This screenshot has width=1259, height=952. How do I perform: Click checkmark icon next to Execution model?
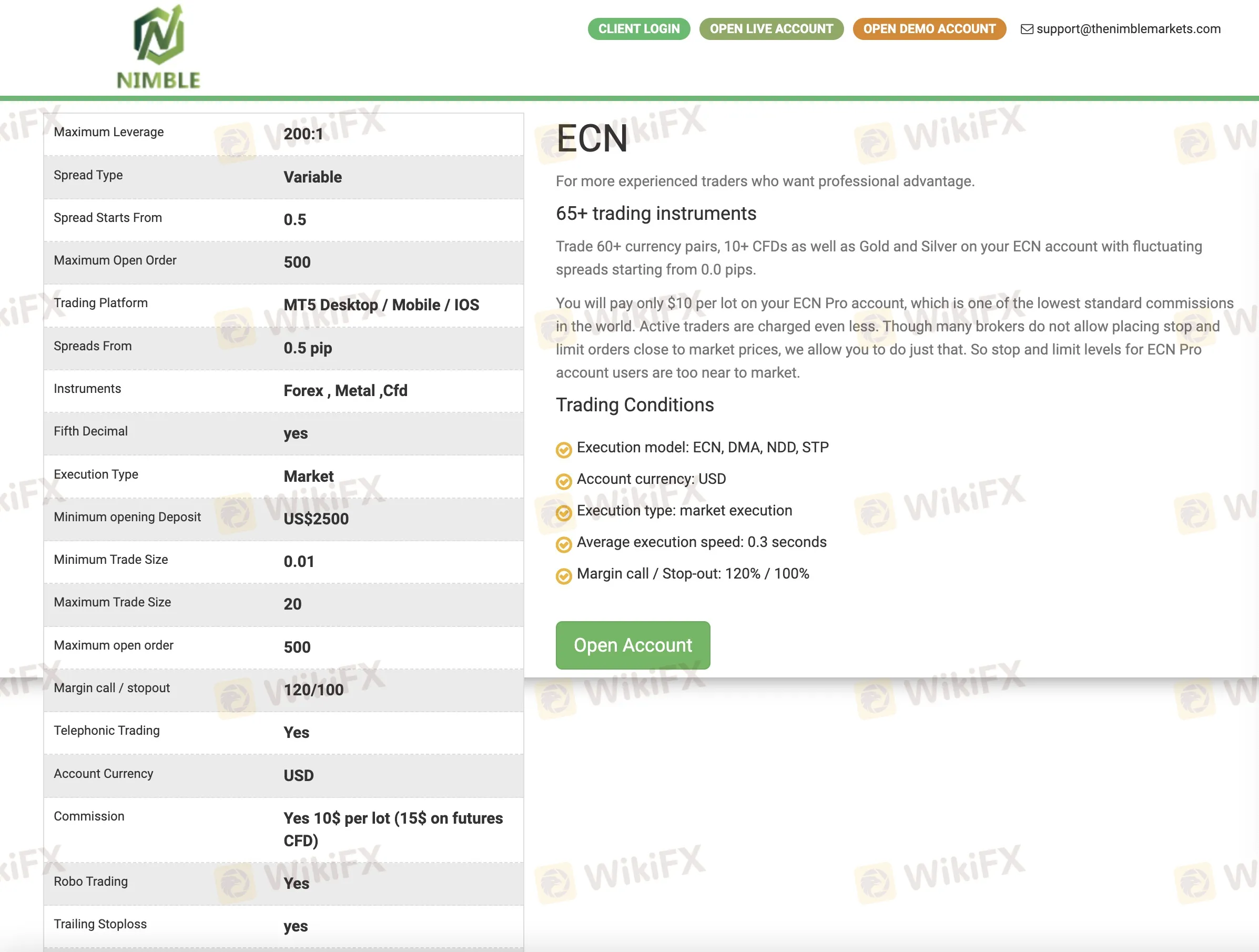(x=563, y=450)
